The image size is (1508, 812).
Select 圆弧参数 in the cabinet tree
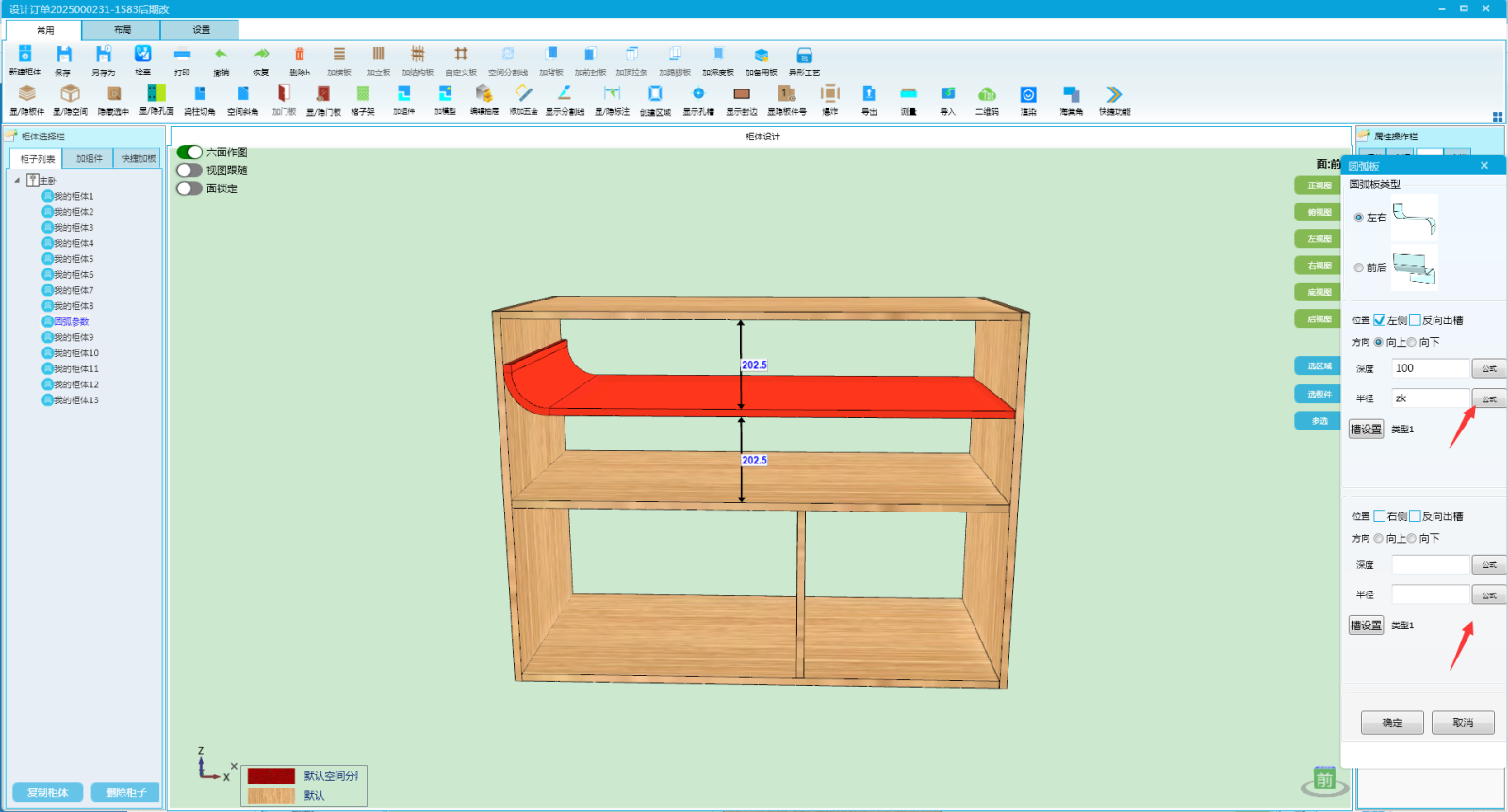pyautogui.click(x=71, y=322)
